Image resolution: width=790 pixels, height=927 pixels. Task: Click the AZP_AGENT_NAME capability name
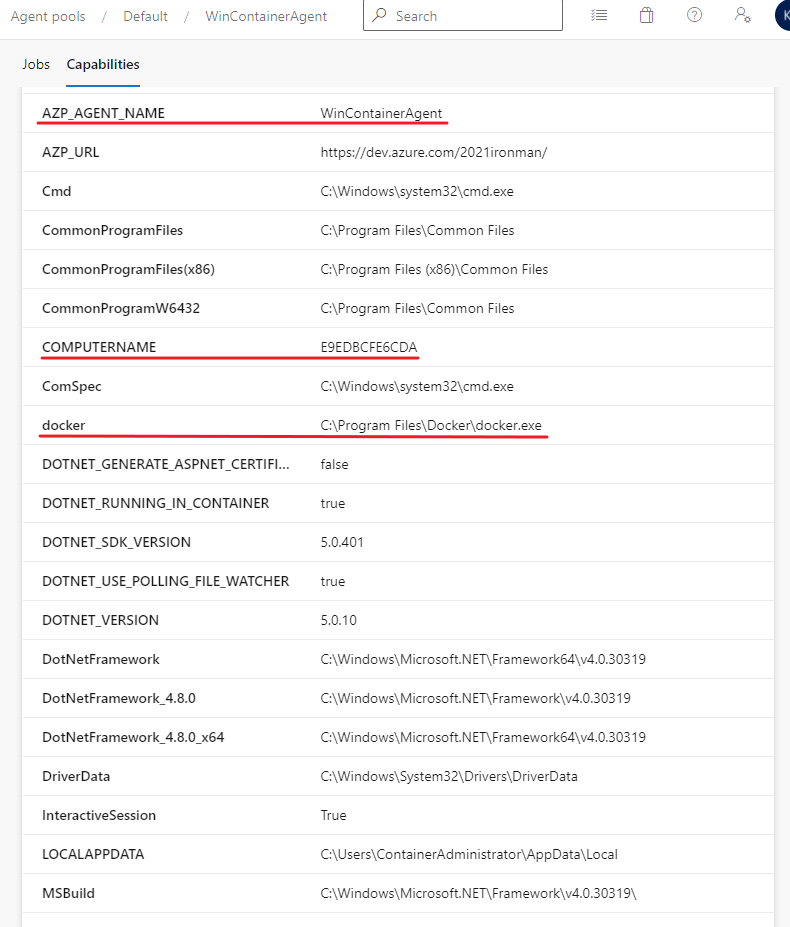point(103,113)
